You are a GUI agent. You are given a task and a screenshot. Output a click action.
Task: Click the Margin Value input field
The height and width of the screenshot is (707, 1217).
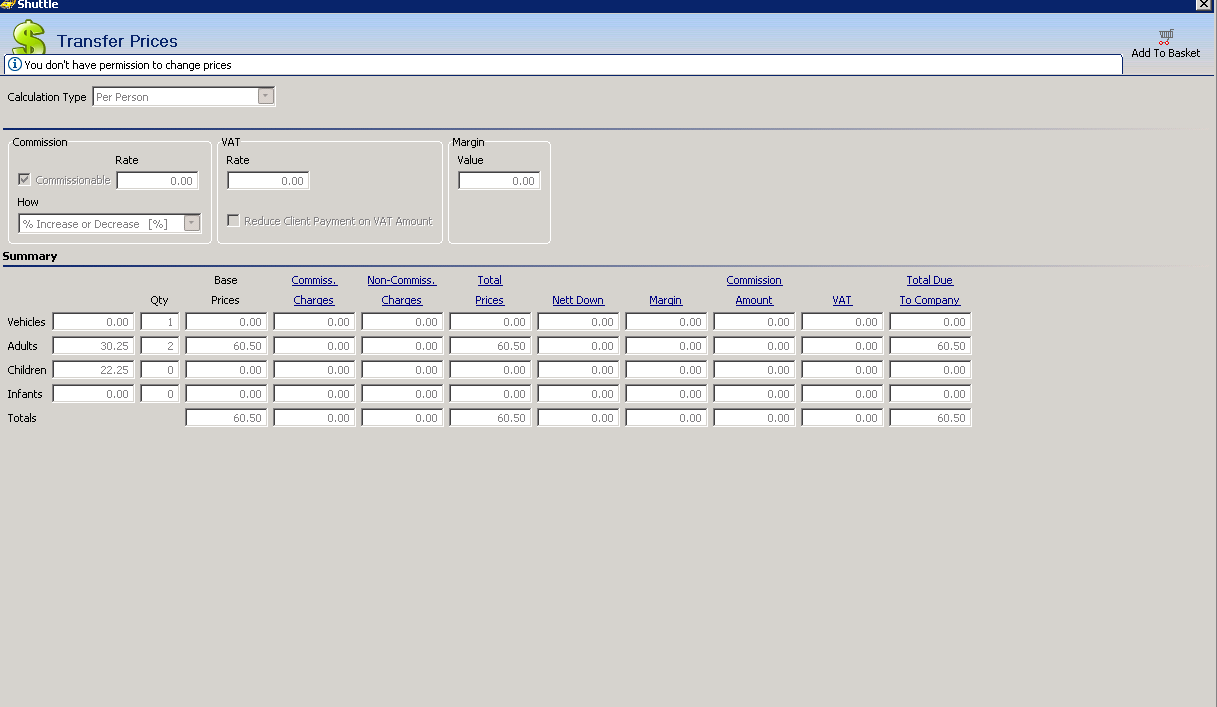click(x=499, y=181)
